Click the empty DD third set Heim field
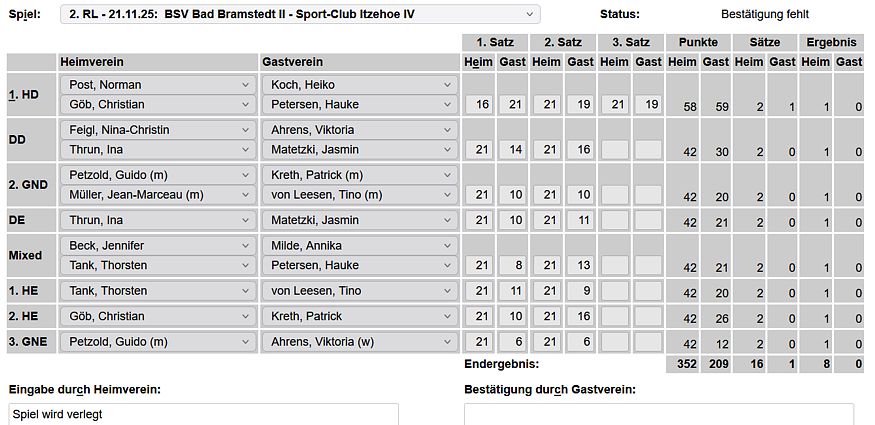This screenshot has width=875, height=425. 614,150
